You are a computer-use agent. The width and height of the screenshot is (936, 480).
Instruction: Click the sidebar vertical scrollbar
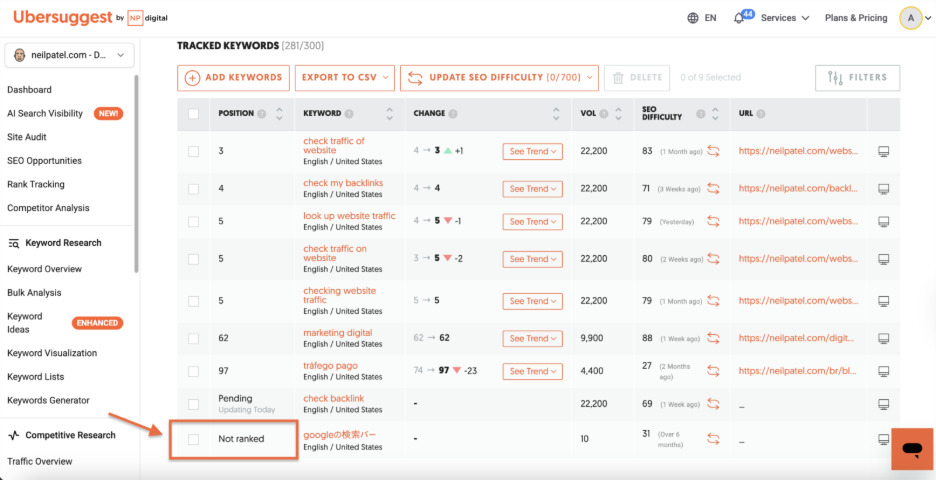[x=137, y=173]
